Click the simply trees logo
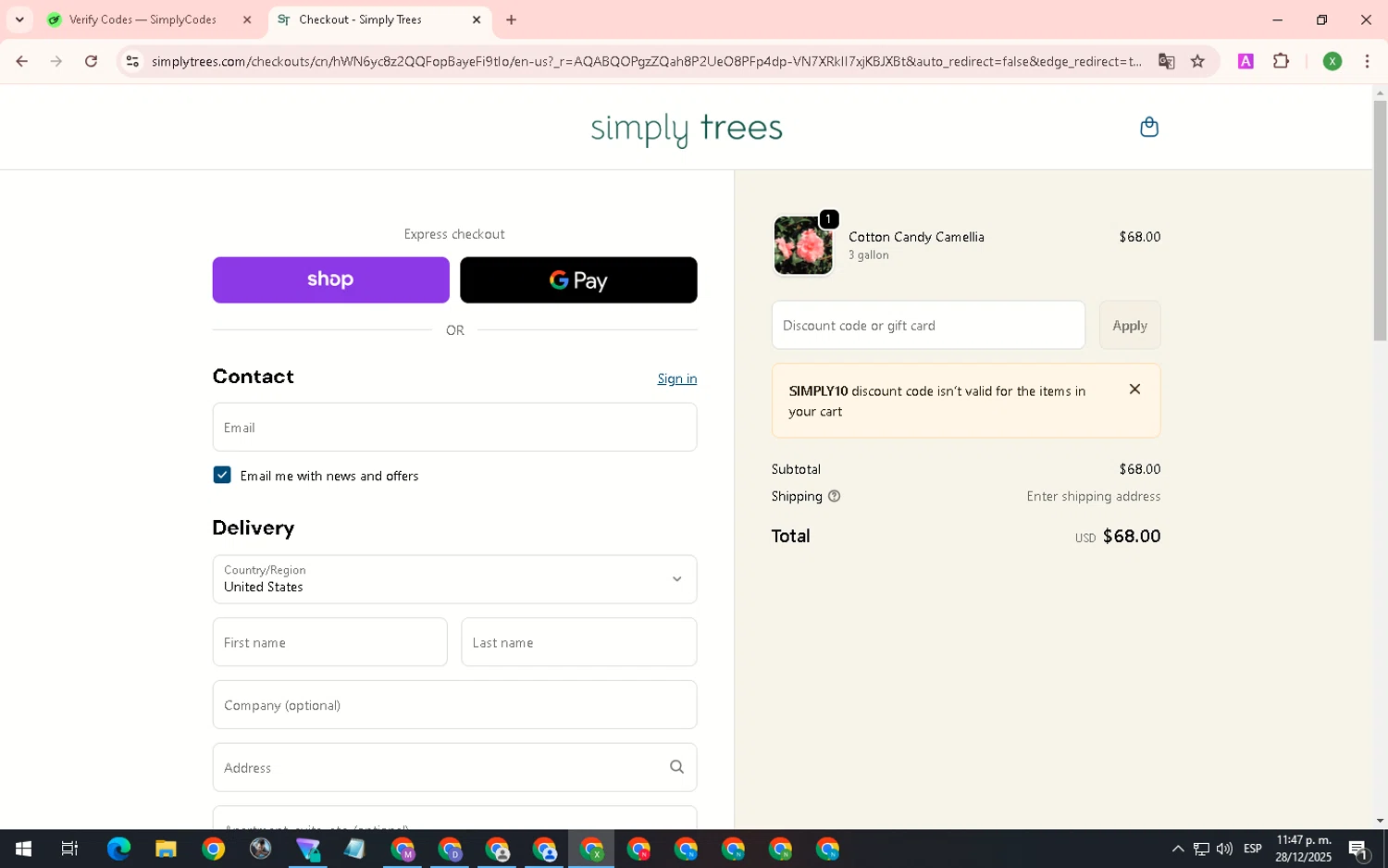 [687, 129]
